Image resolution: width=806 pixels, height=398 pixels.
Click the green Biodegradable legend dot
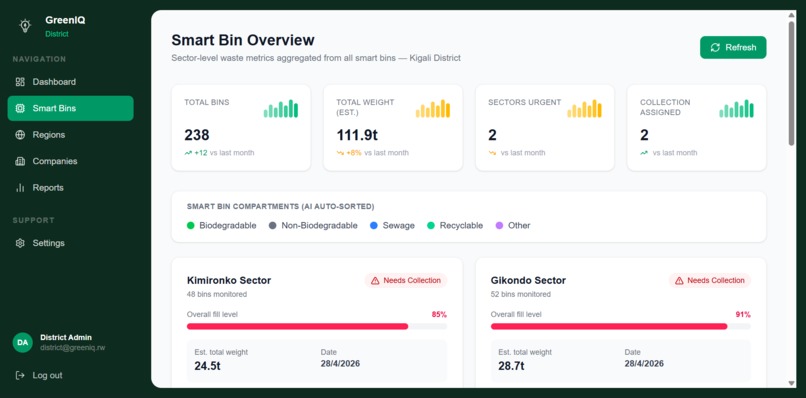click(191, 225)
